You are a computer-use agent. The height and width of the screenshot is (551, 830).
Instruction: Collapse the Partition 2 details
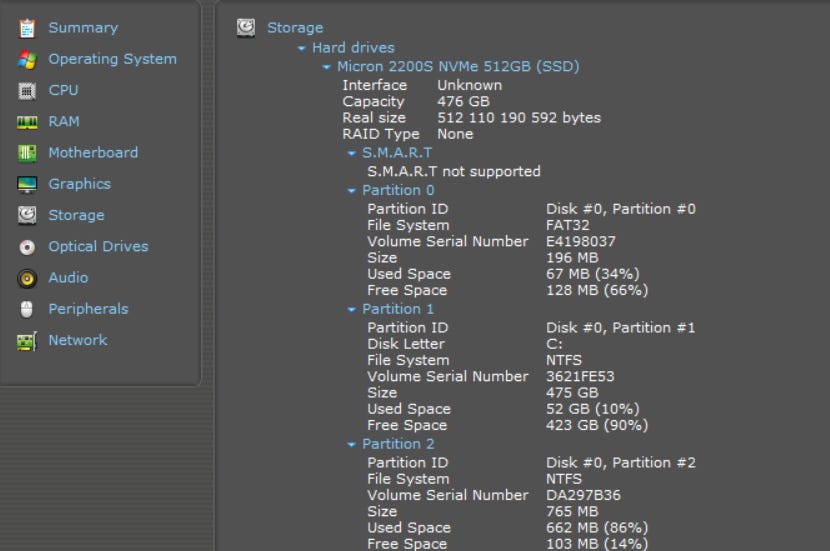click(351, 444)
